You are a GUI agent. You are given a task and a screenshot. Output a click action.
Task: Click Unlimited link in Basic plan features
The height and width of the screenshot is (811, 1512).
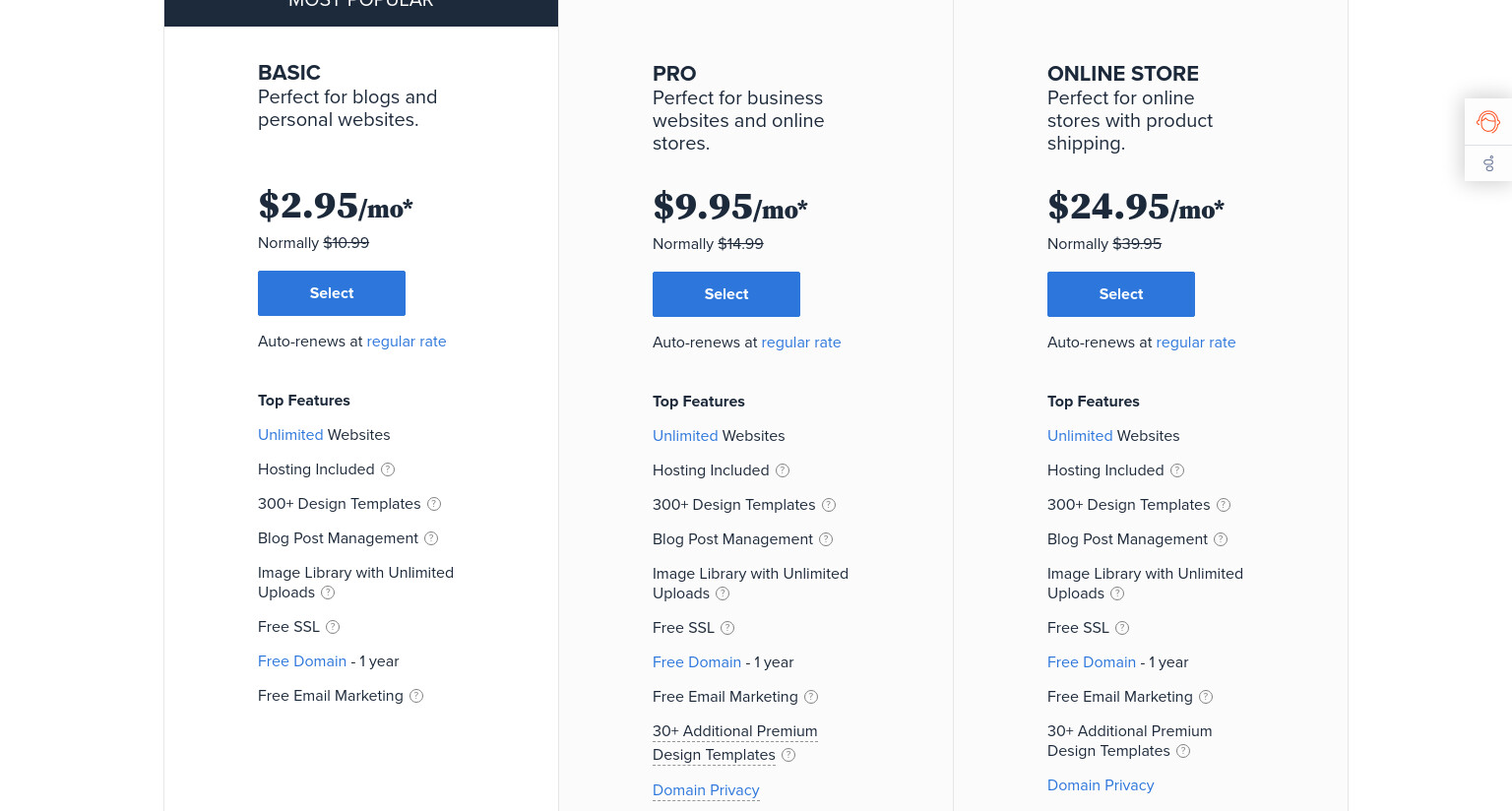point(290,435)
